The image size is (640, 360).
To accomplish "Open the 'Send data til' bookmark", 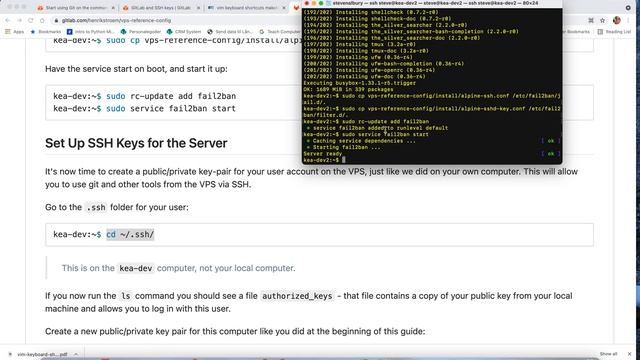I will (x=230, y=31).
